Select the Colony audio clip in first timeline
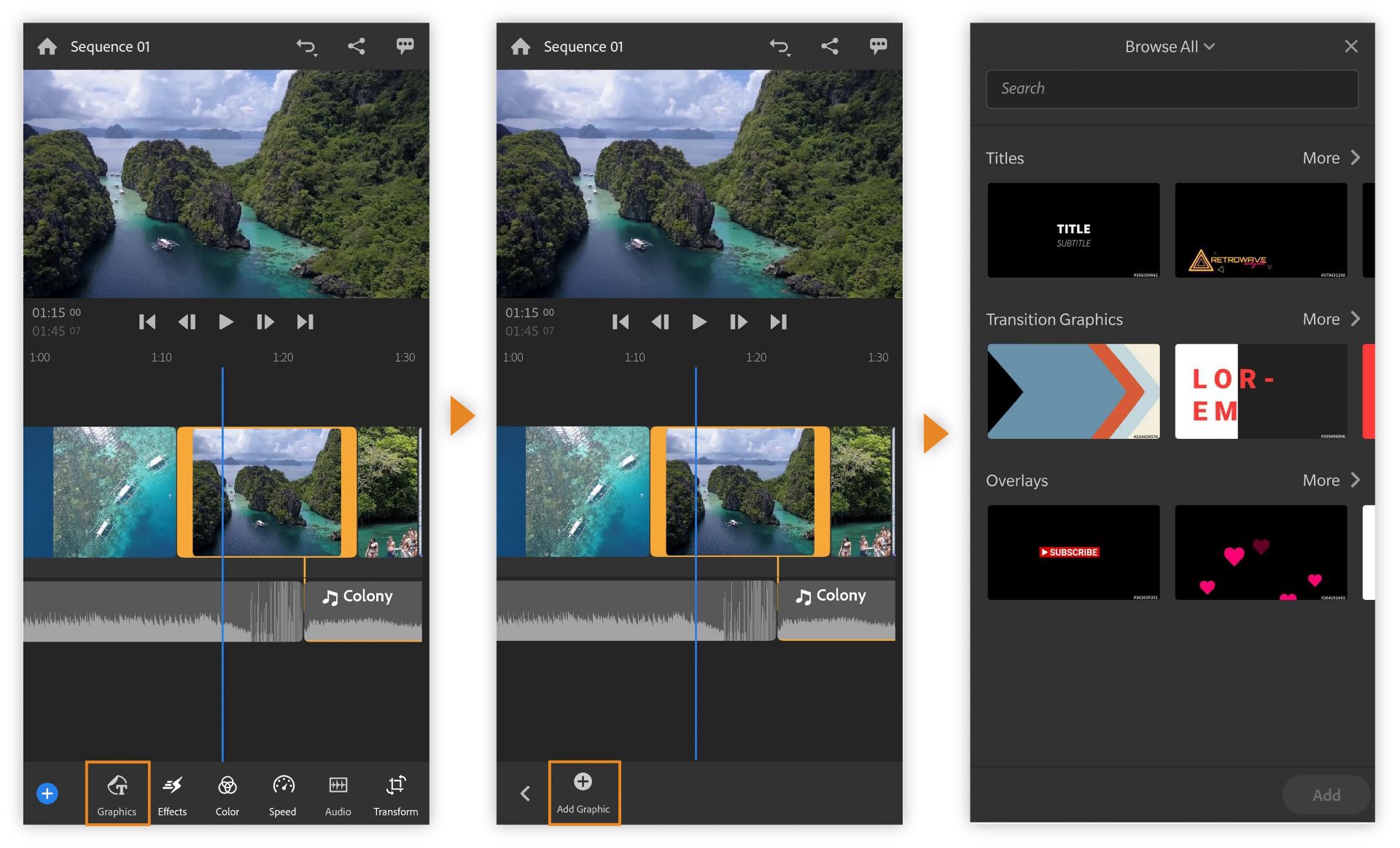 pyautogui.click(x=362, y=610)
